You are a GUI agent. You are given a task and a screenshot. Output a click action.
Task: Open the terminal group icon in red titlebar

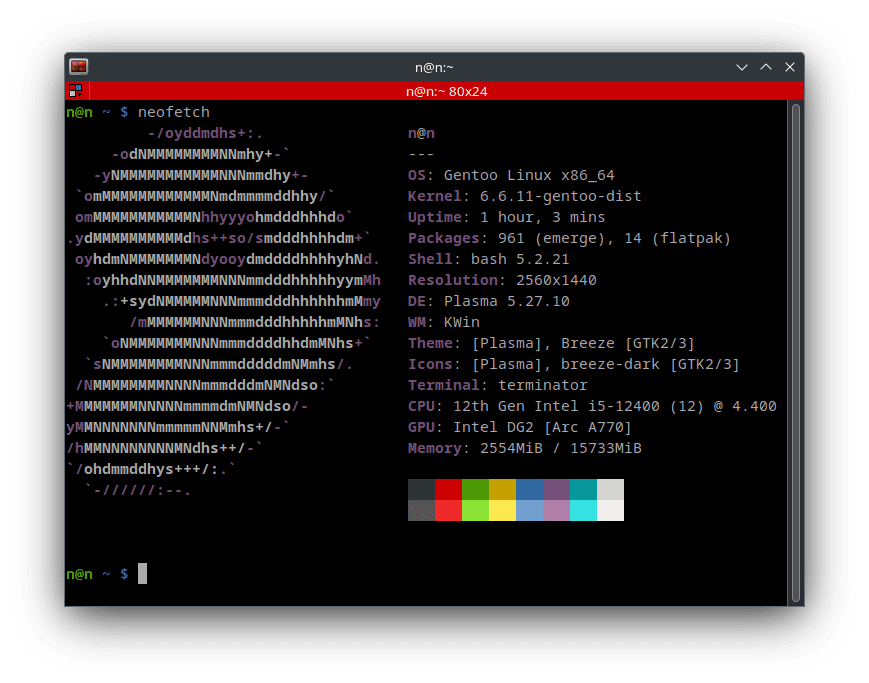(x=76, y=90)
